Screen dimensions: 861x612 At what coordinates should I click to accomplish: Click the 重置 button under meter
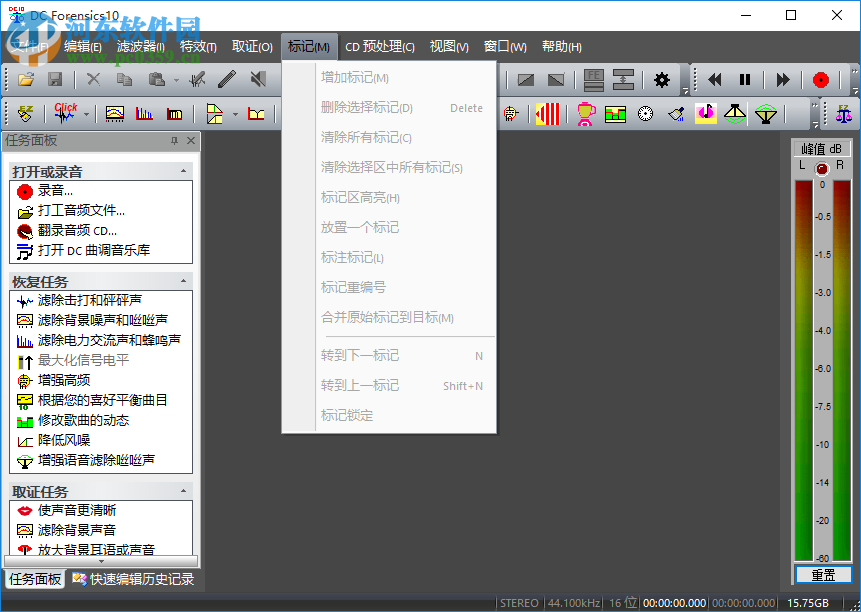pos(823,575)
